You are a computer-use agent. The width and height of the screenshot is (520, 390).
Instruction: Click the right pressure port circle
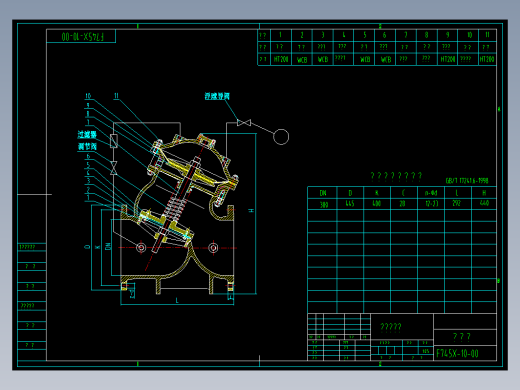213,248
